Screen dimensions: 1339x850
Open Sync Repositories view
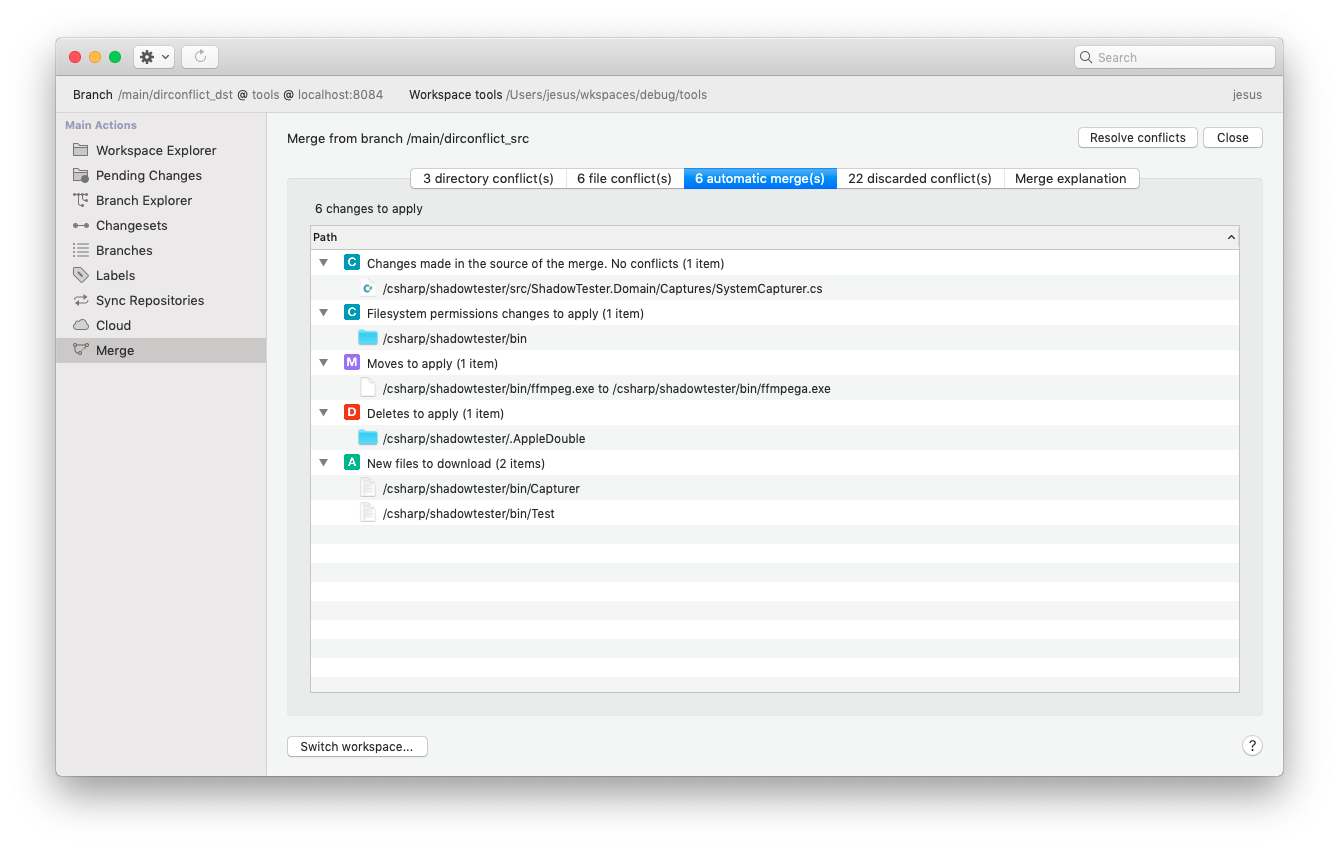pyautogui.click(x=151, y=300)
